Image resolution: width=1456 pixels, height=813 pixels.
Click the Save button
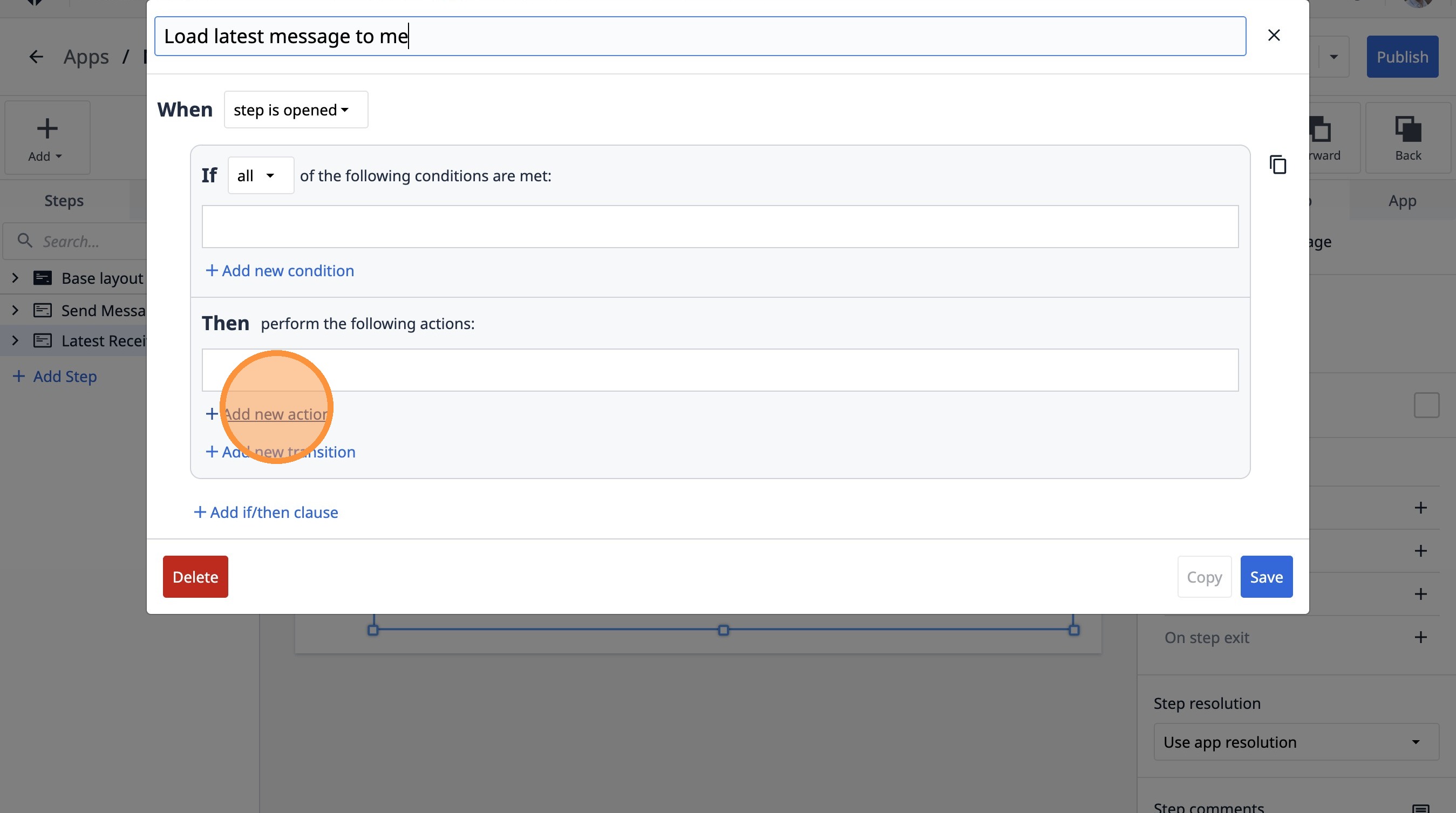coord(1266,577)
